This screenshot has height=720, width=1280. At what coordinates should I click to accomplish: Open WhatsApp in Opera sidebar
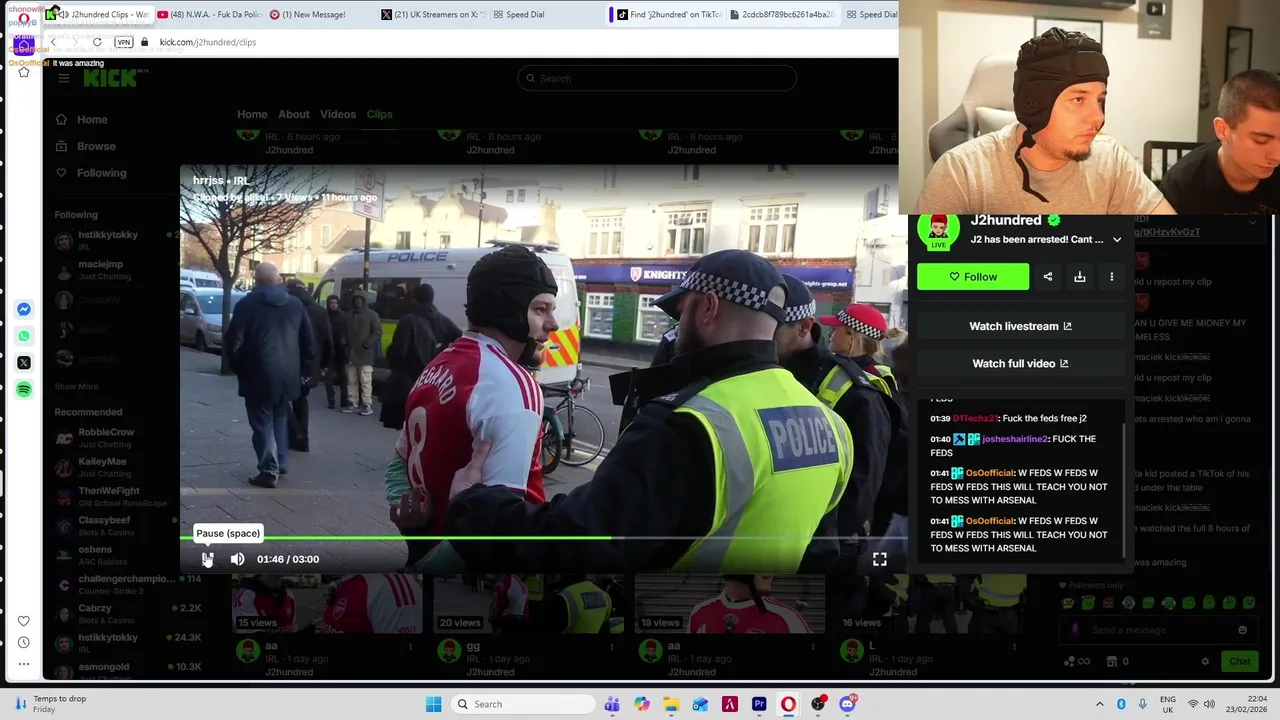(24, 336)
